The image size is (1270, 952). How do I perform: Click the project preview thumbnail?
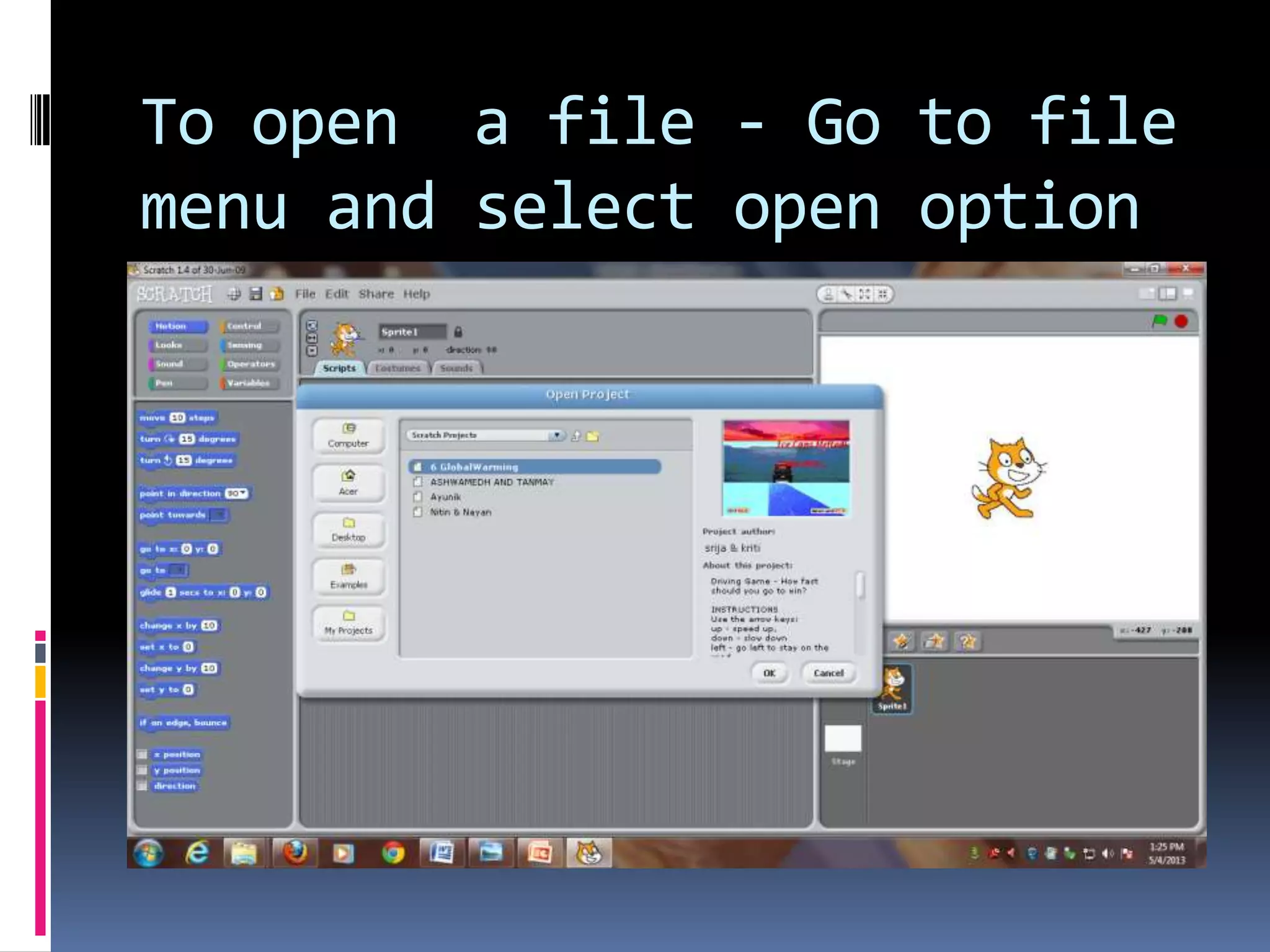[786, 468]
